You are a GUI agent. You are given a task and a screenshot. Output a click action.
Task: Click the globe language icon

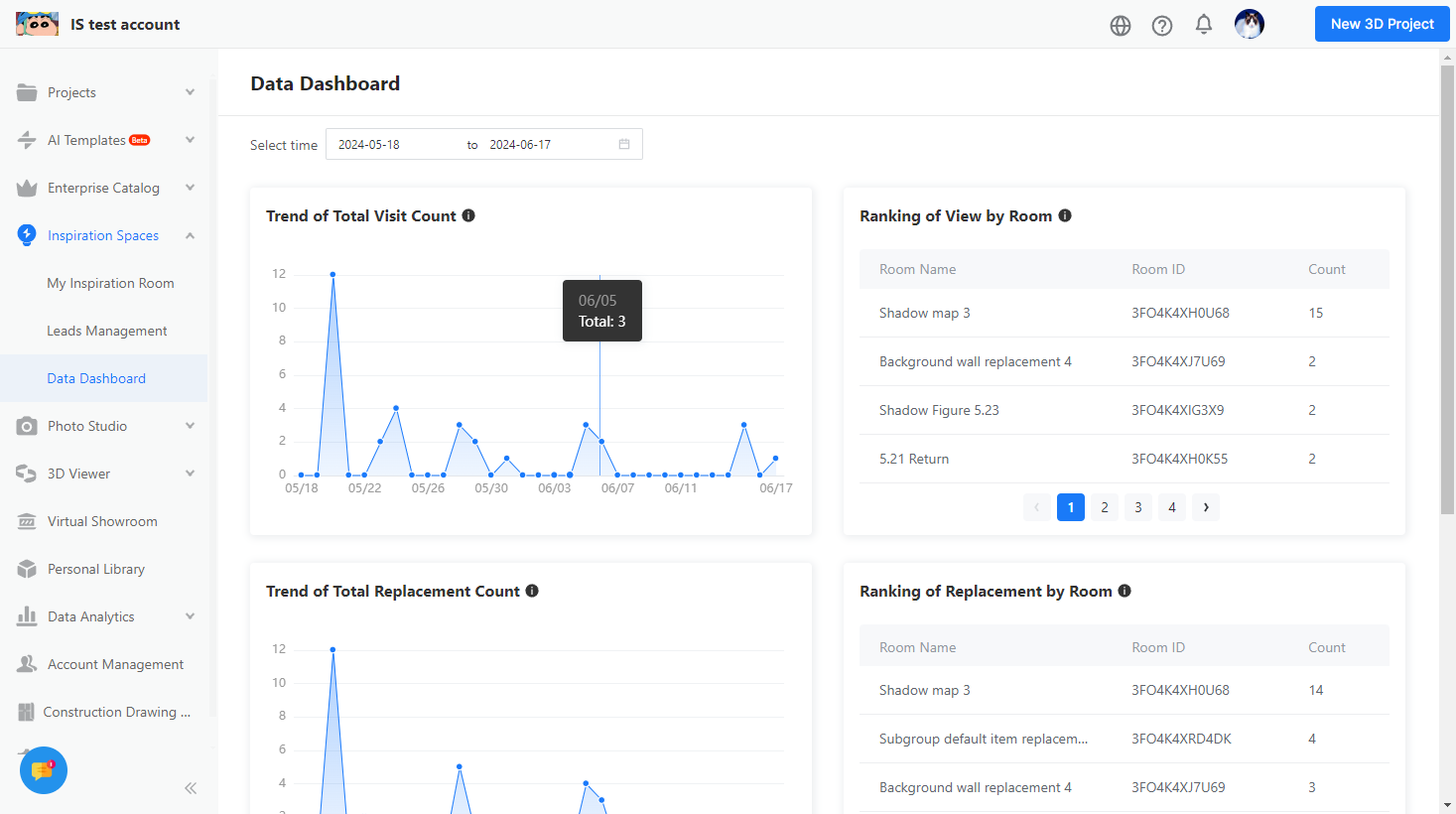pos(1121,26)
